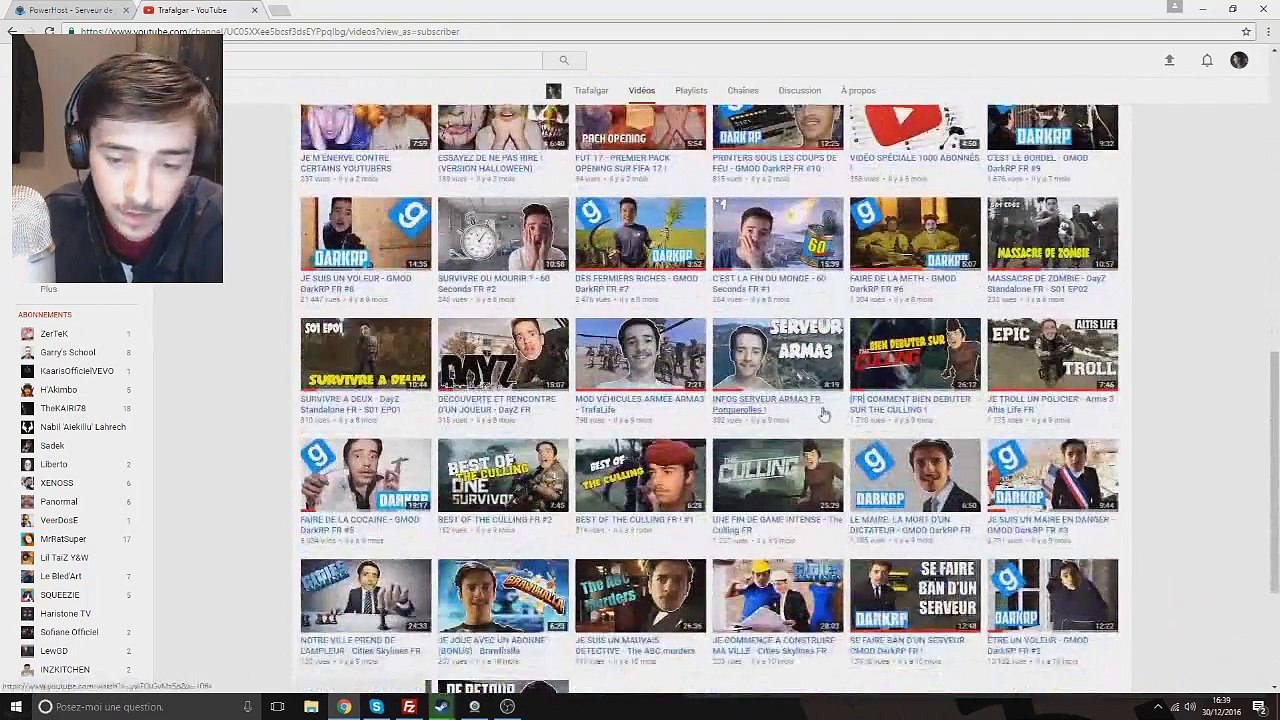Click the Chrome address bar URL

pos(269,32)
